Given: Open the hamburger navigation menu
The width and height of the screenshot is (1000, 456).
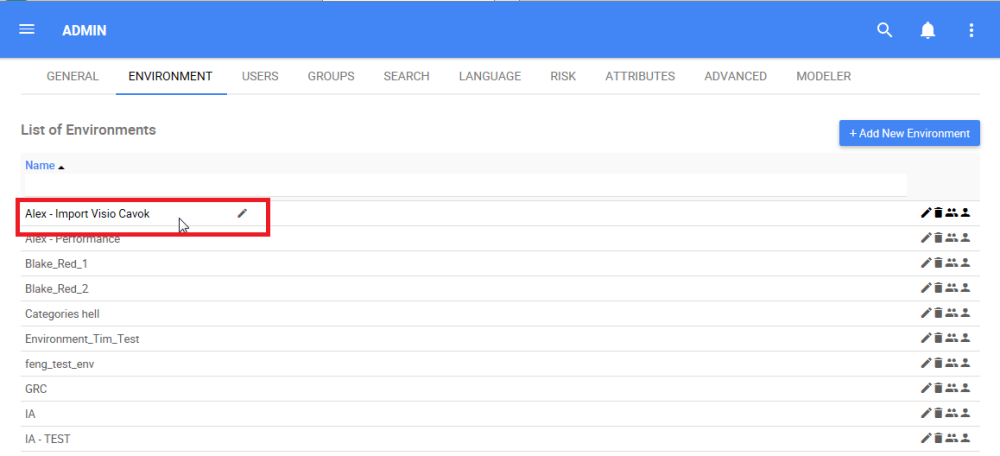Looking at the screenshot, I should 27,30.
